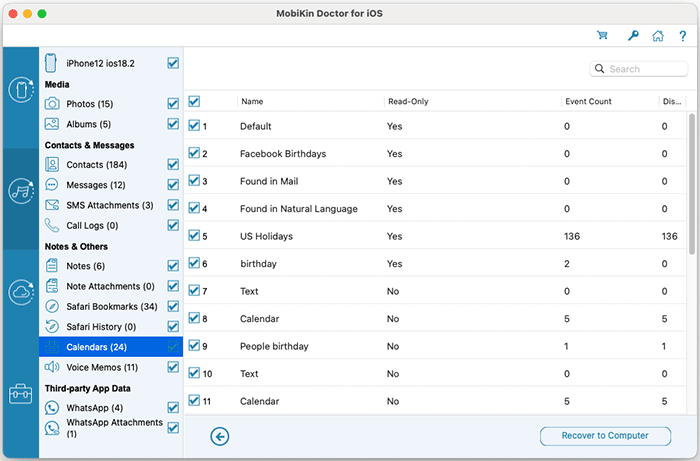
Task: Select the lowercase birthday calendar row
Action: tap(435, 263)
